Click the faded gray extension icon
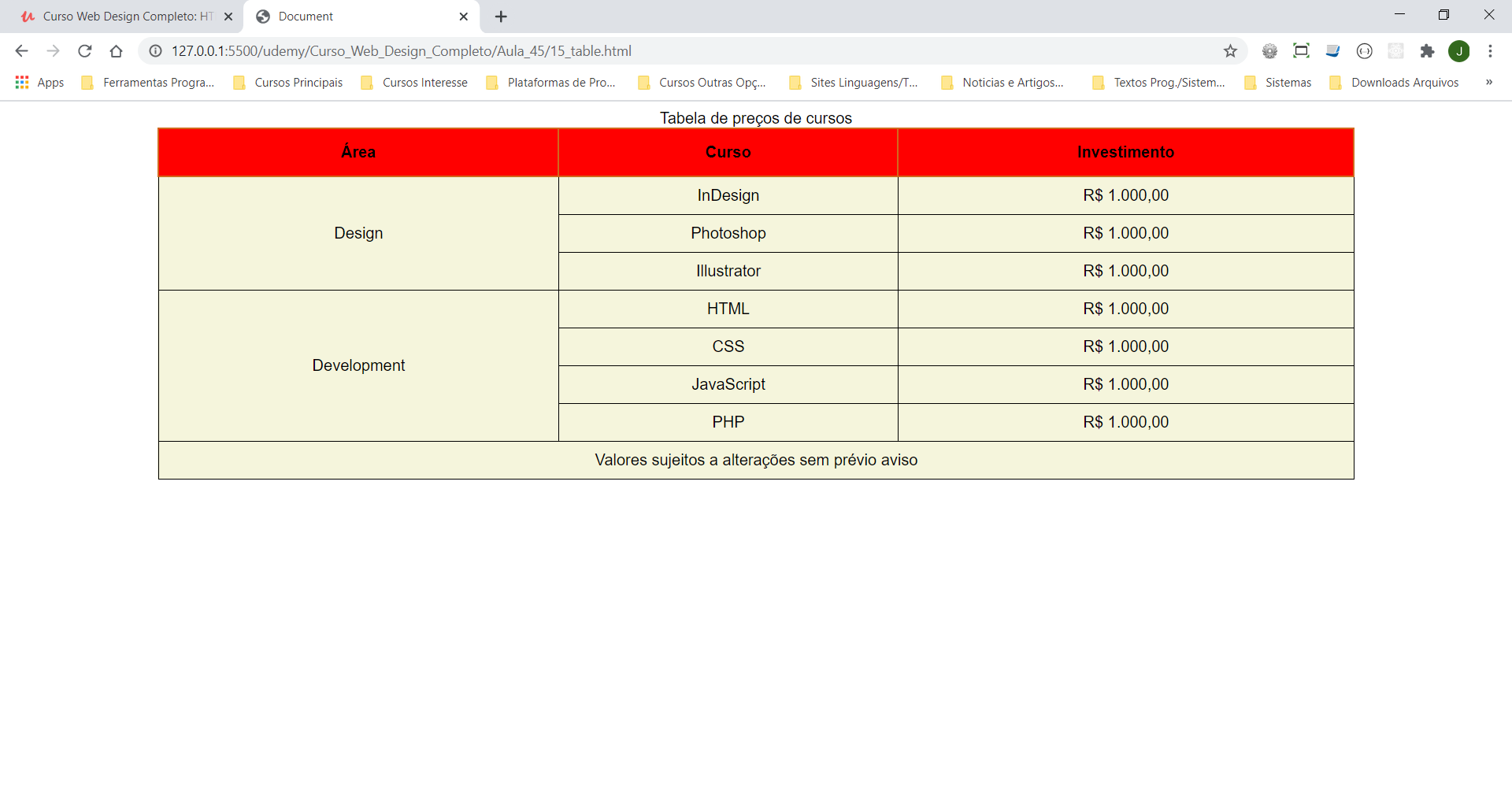Image resolution: width=1512 pixels, height=811 pixels. point(1395,51)
